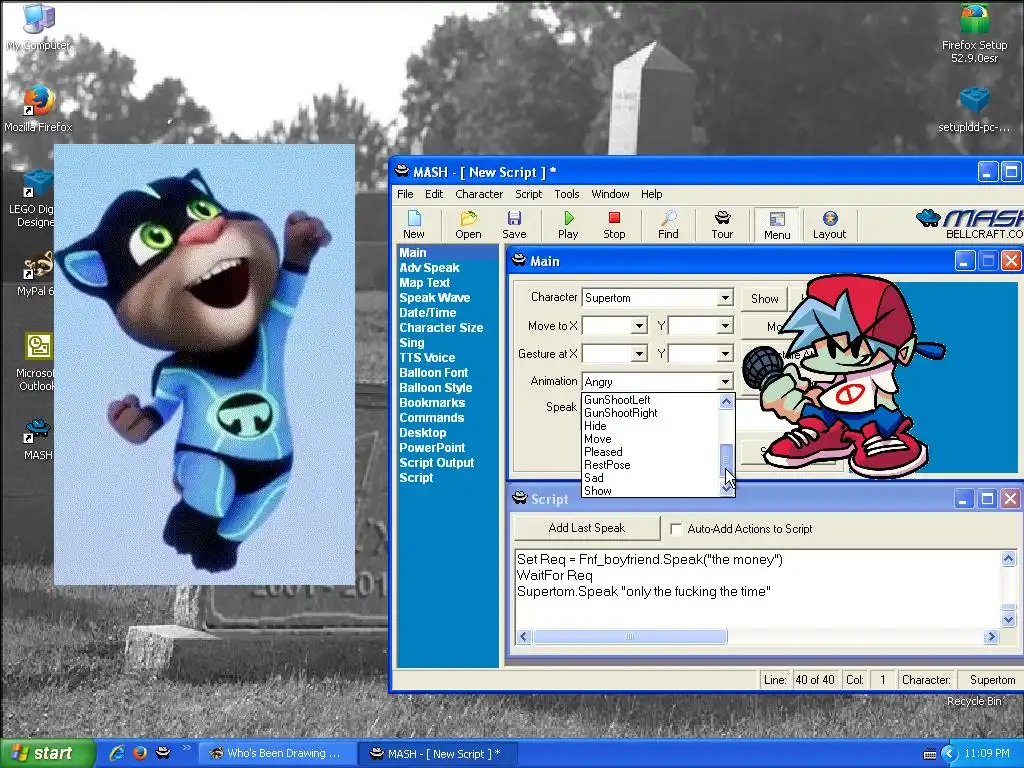Viewport: 1024px width, 768px height.
Task: Click the Supertom character image window
Action: point(204,364)
